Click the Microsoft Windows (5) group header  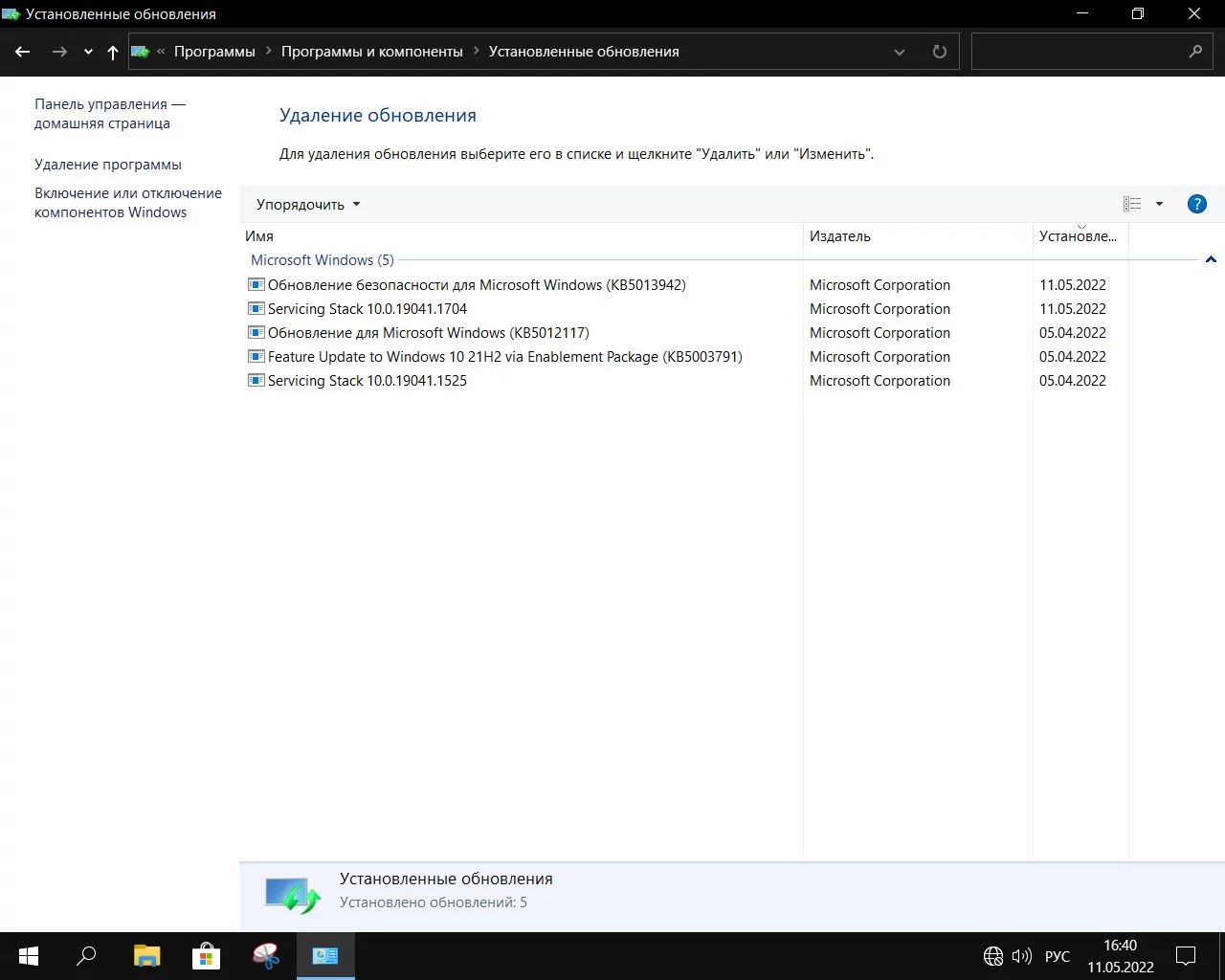[x=323, y=260]
